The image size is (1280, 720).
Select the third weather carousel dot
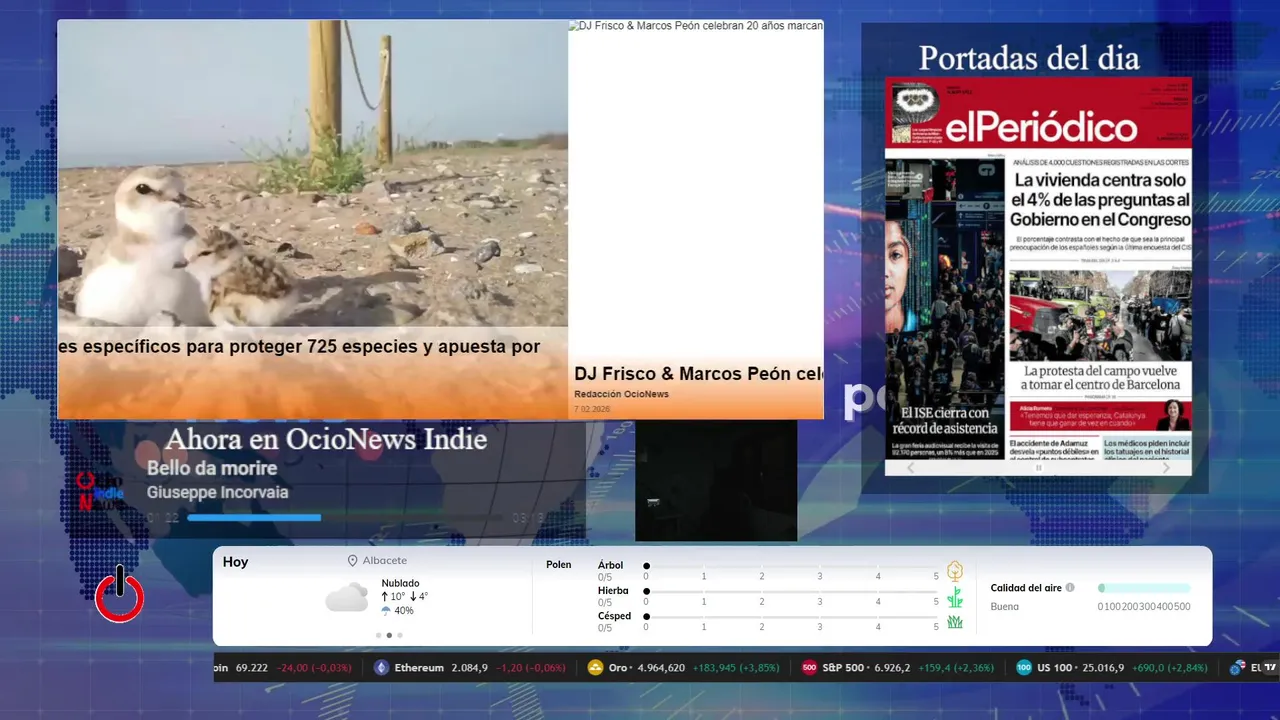coord(400,635)
